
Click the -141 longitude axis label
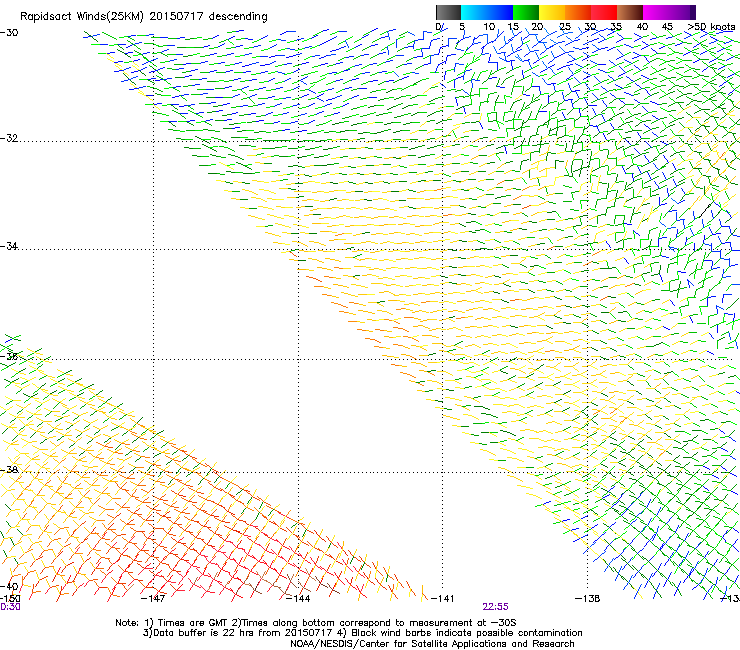tap(443, 599)
